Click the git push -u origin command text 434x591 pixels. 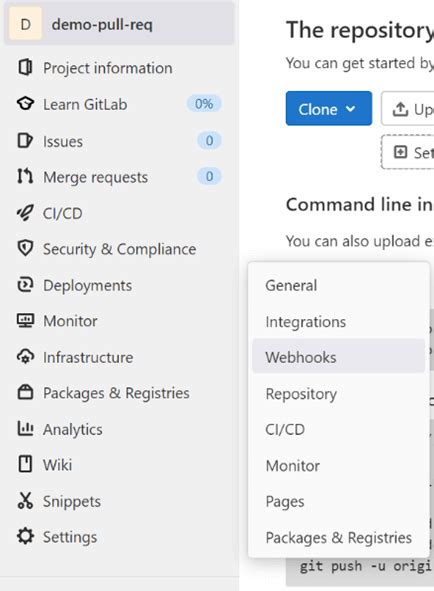coord(366,566)
